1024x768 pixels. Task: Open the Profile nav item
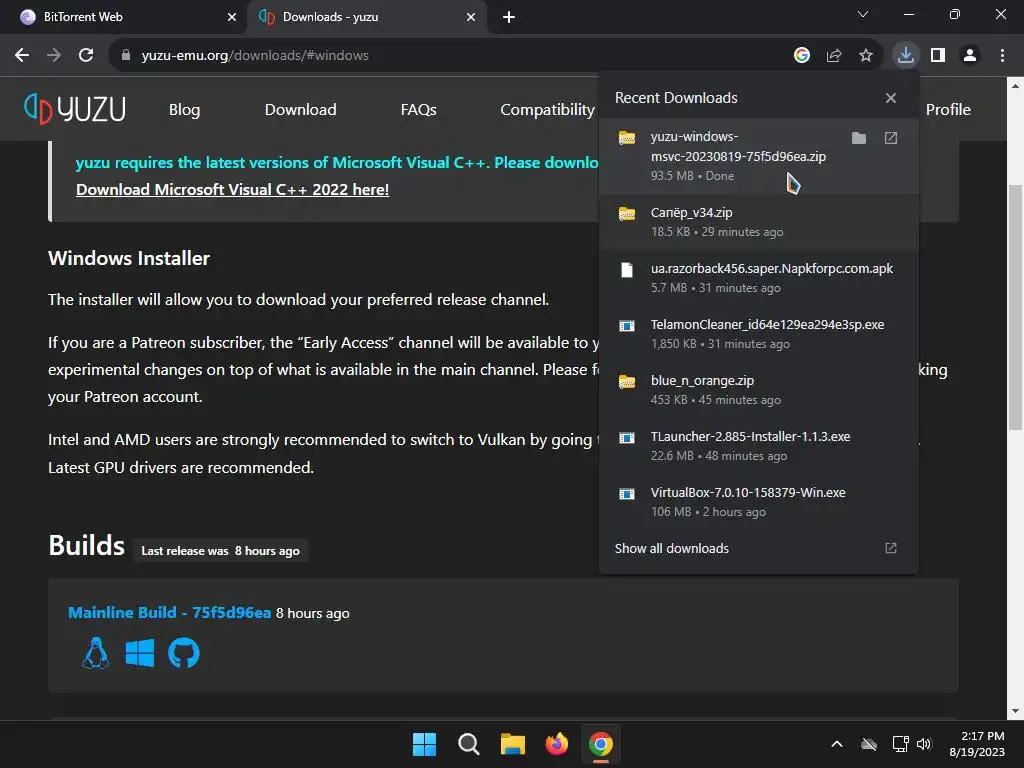coord(948,110)
